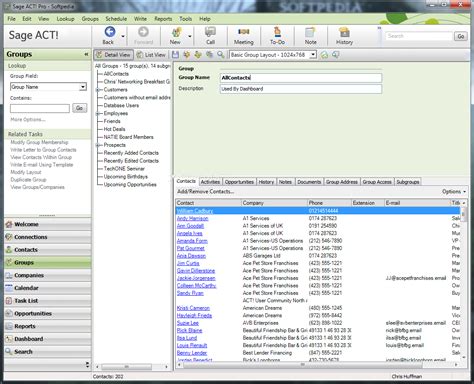Open Andy Harrison contact link
Image resolution: width=474 pixels, height=384 pixels.
point(192,218)
